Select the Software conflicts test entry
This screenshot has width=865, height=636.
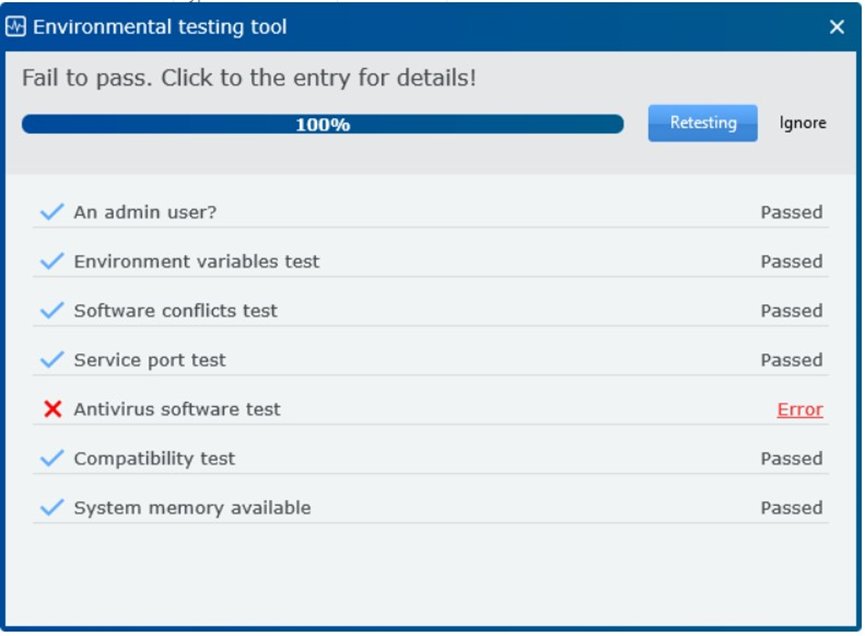point(430,310)
